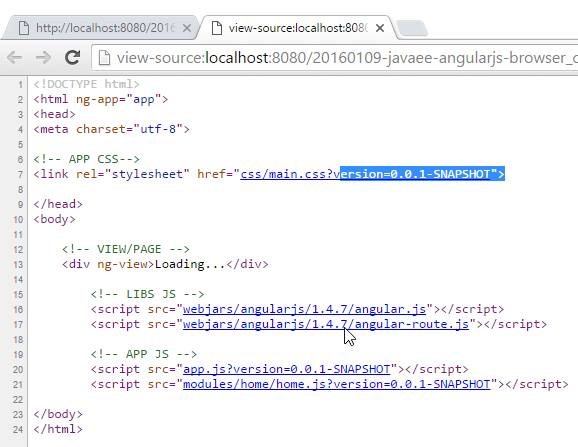This screenshot has height=447, width=578.
Task: Click the LIBS JS comment text
Action: coord(147,294)
